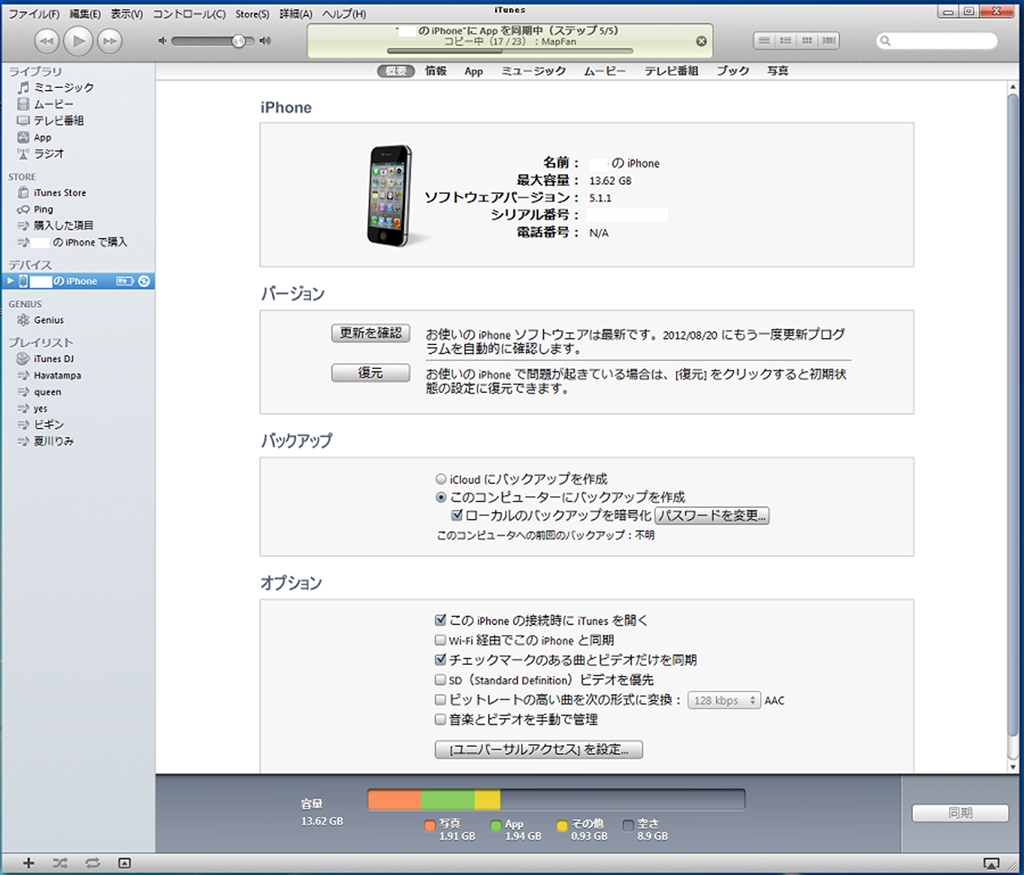
Task: Toggle the repeat icon
Action: pos(92,863)
